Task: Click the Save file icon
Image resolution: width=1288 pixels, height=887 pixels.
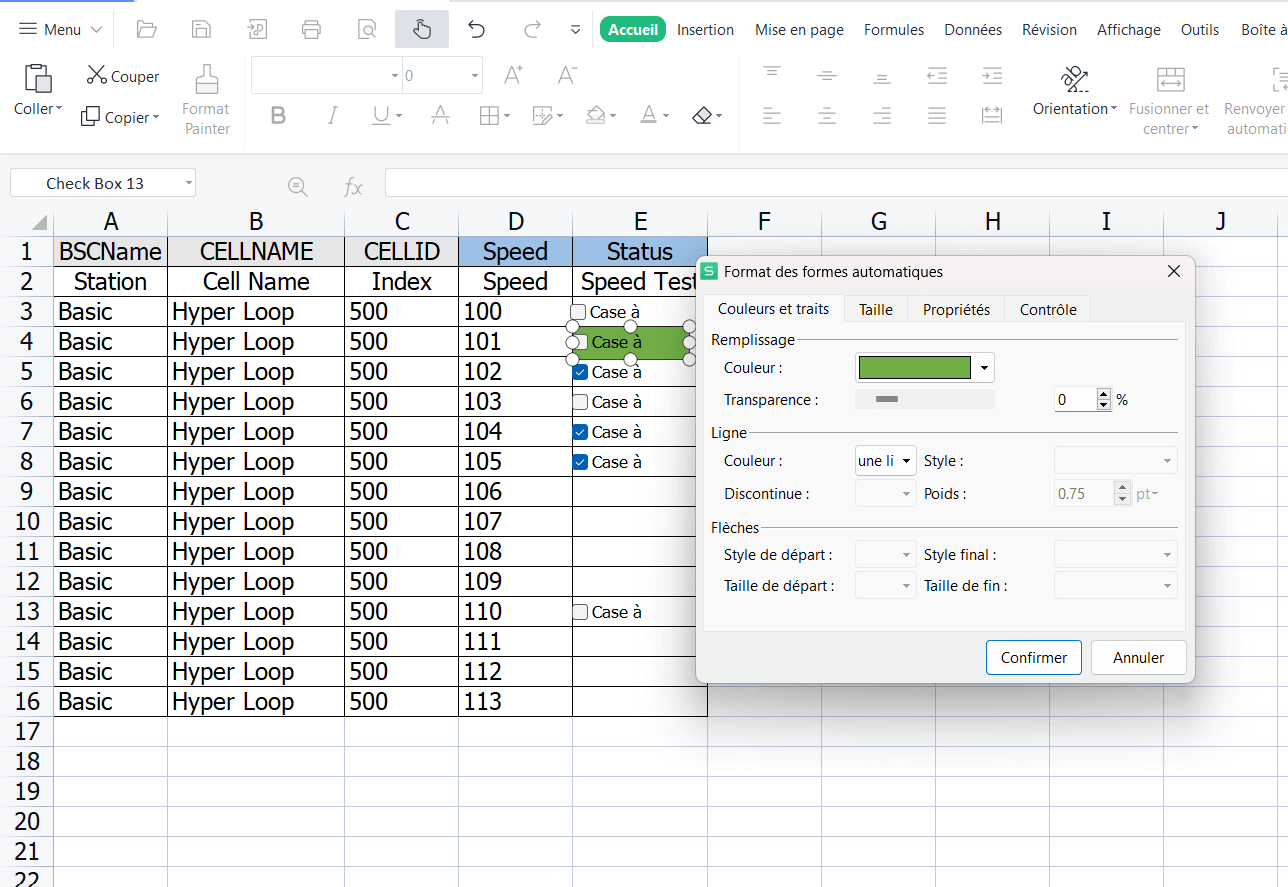Action: (201, 30)
